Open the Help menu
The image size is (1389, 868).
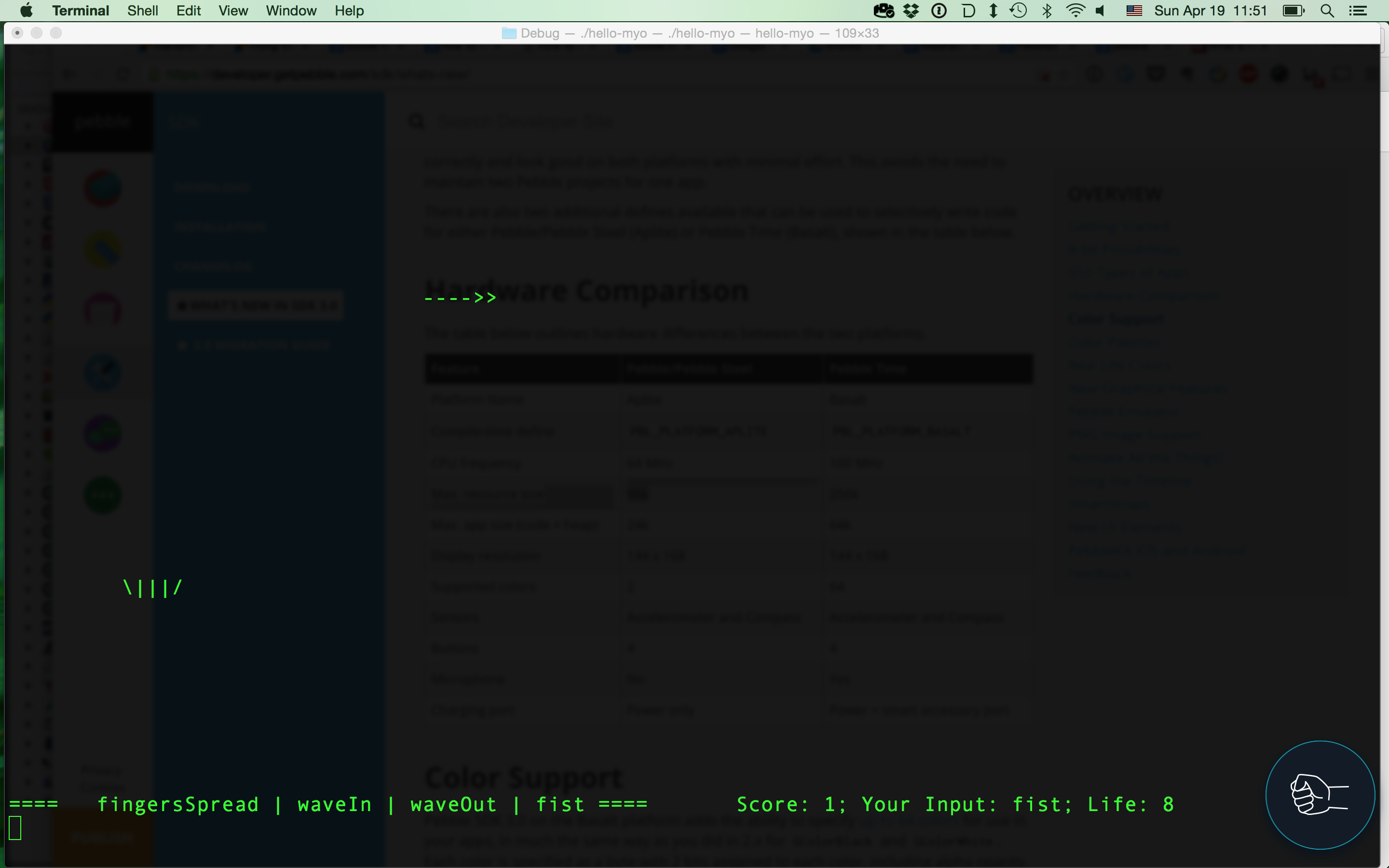(349, 10)
